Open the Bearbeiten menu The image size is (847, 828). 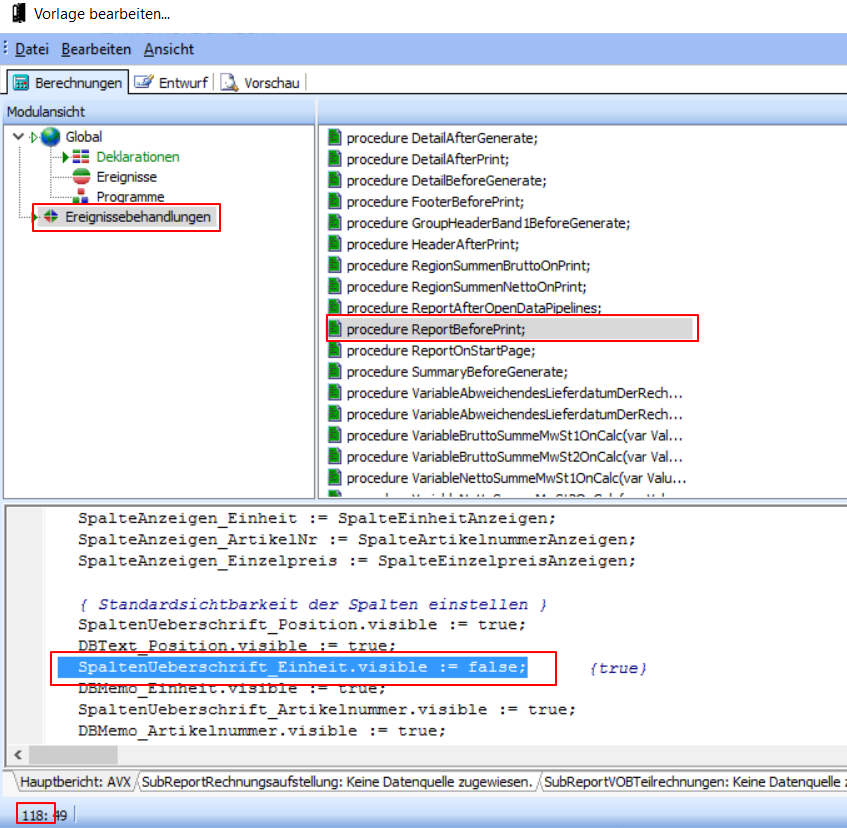[x=96, y=49]
